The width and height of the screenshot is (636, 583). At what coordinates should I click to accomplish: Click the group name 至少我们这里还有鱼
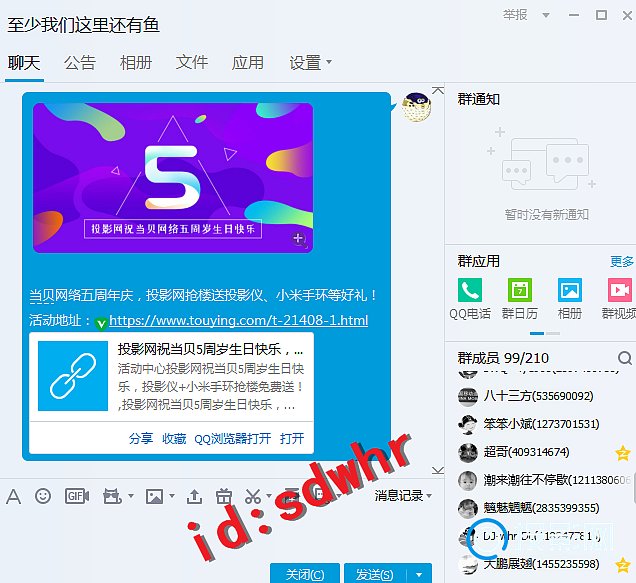[83, 25]
